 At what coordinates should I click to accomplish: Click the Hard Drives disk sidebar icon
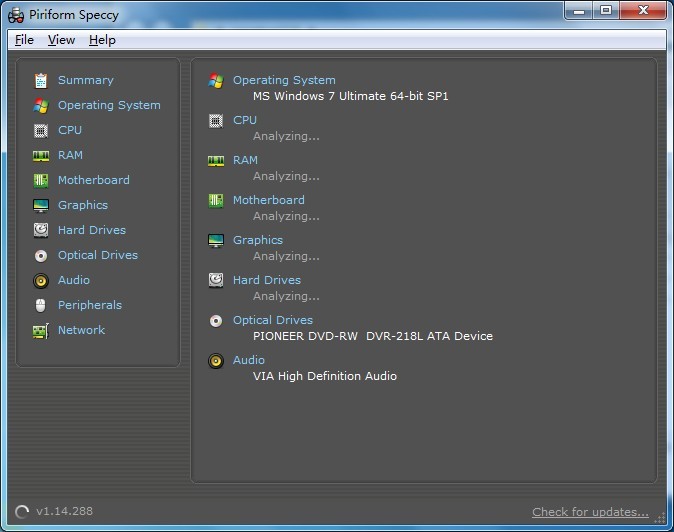[x=41, y=230]
